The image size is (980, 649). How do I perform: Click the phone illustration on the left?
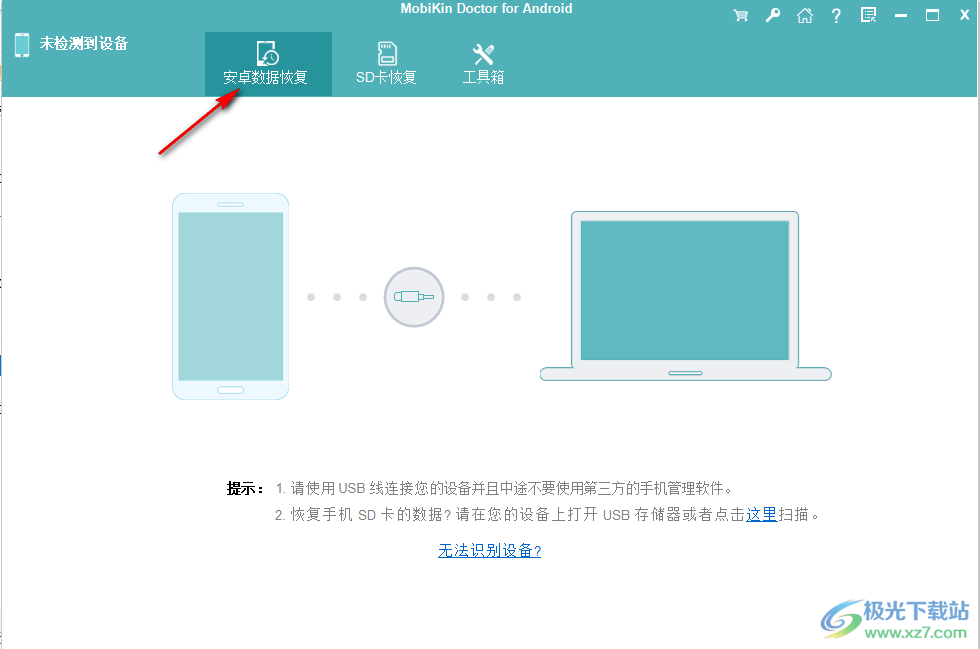tap(230, 296)
